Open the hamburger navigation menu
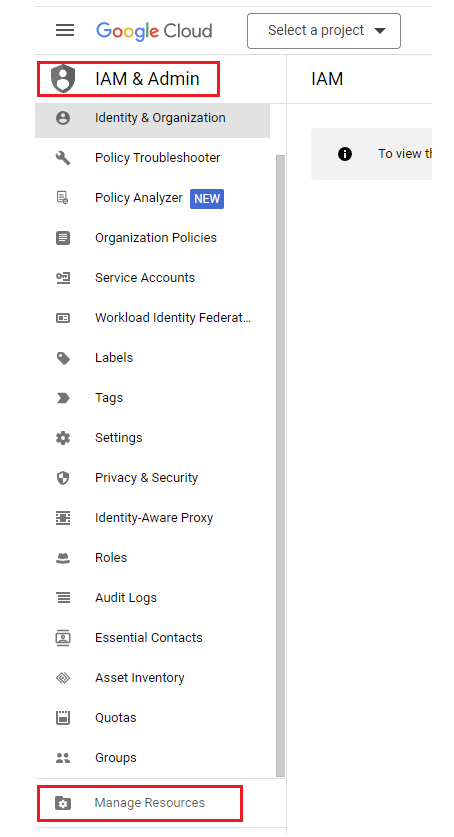The image size is (454, 837). (65, 30)
